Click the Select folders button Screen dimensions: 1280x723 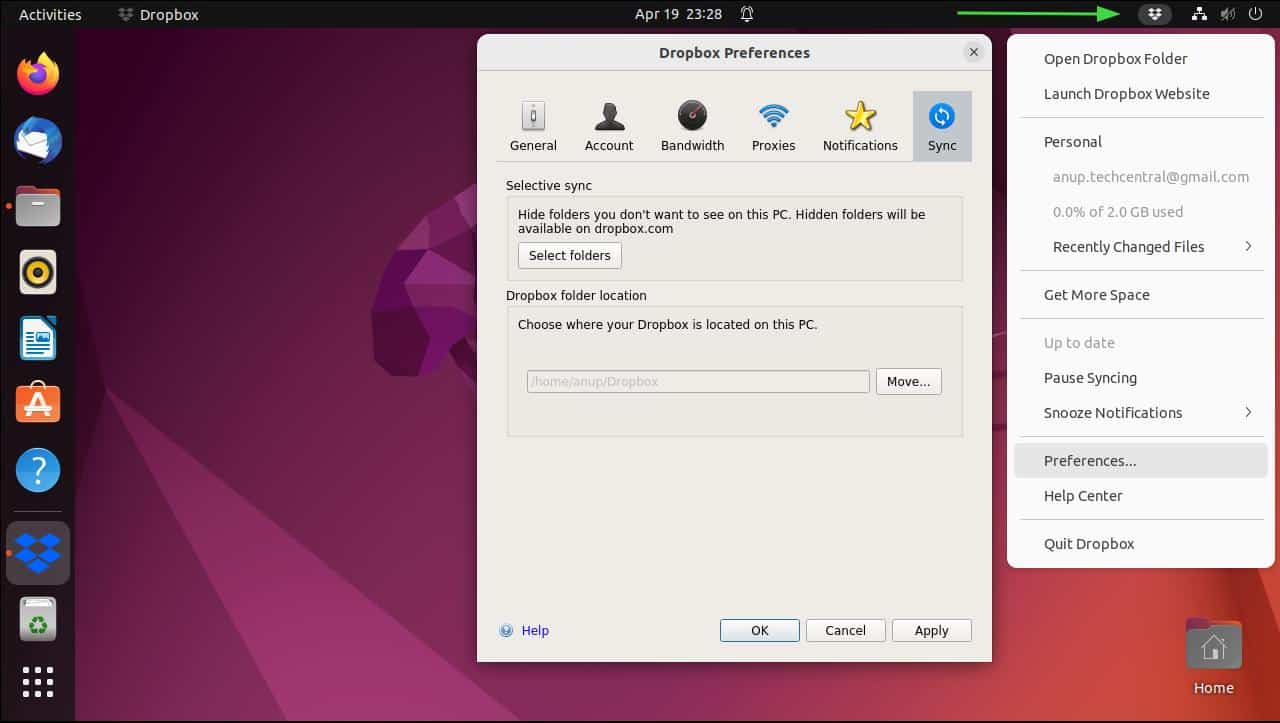click(x=570, y=255)
